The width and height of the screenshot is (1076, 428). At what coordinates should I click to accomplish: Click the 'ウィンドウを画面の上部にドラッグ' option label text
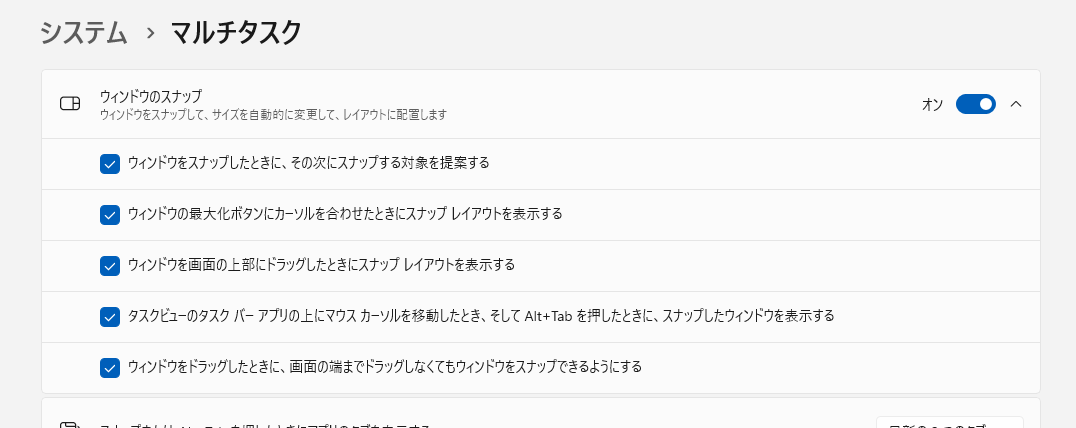click(x=321, y=265)
